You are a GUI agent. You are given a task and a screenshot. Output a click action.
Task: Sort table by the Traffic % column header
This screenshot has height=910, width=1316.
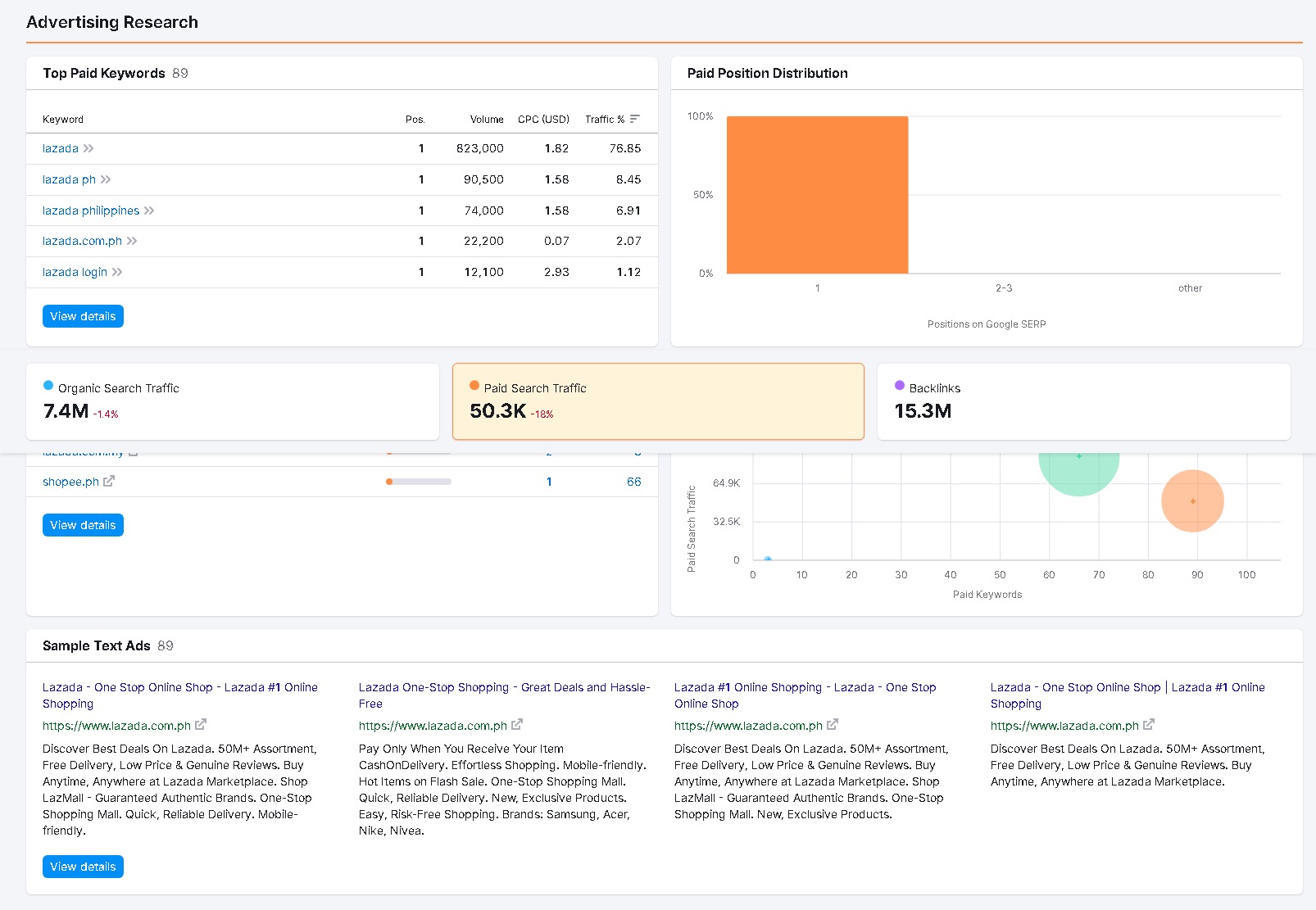[x=605, y=119]
